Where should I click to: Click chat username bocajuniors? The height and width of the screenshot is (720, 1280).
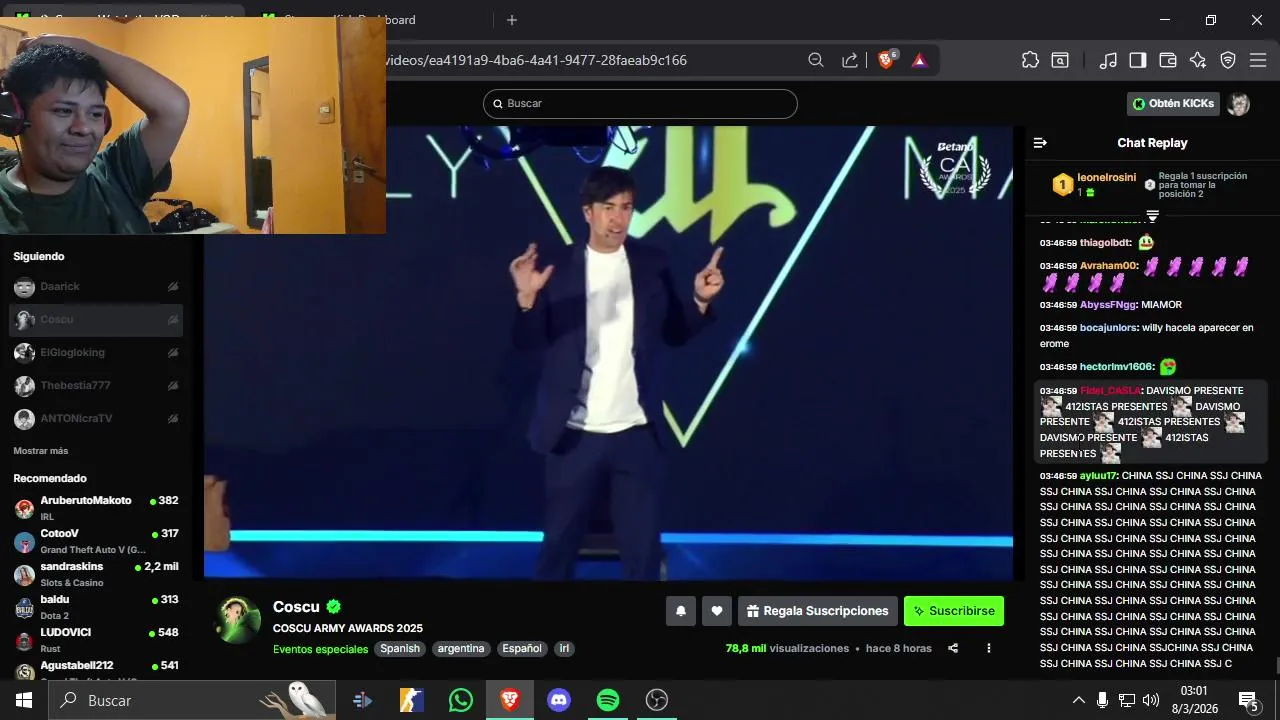point(1108,328)
